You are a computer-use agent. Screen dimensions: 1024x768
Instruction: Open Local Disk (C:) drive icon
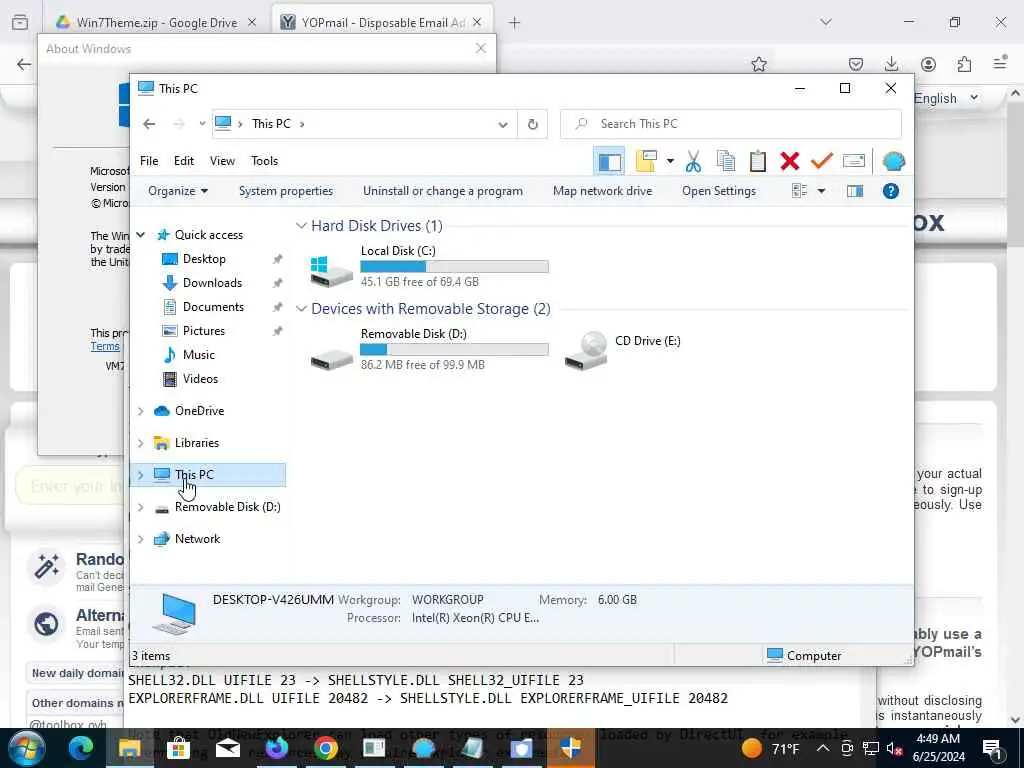(x=331, y=270)
